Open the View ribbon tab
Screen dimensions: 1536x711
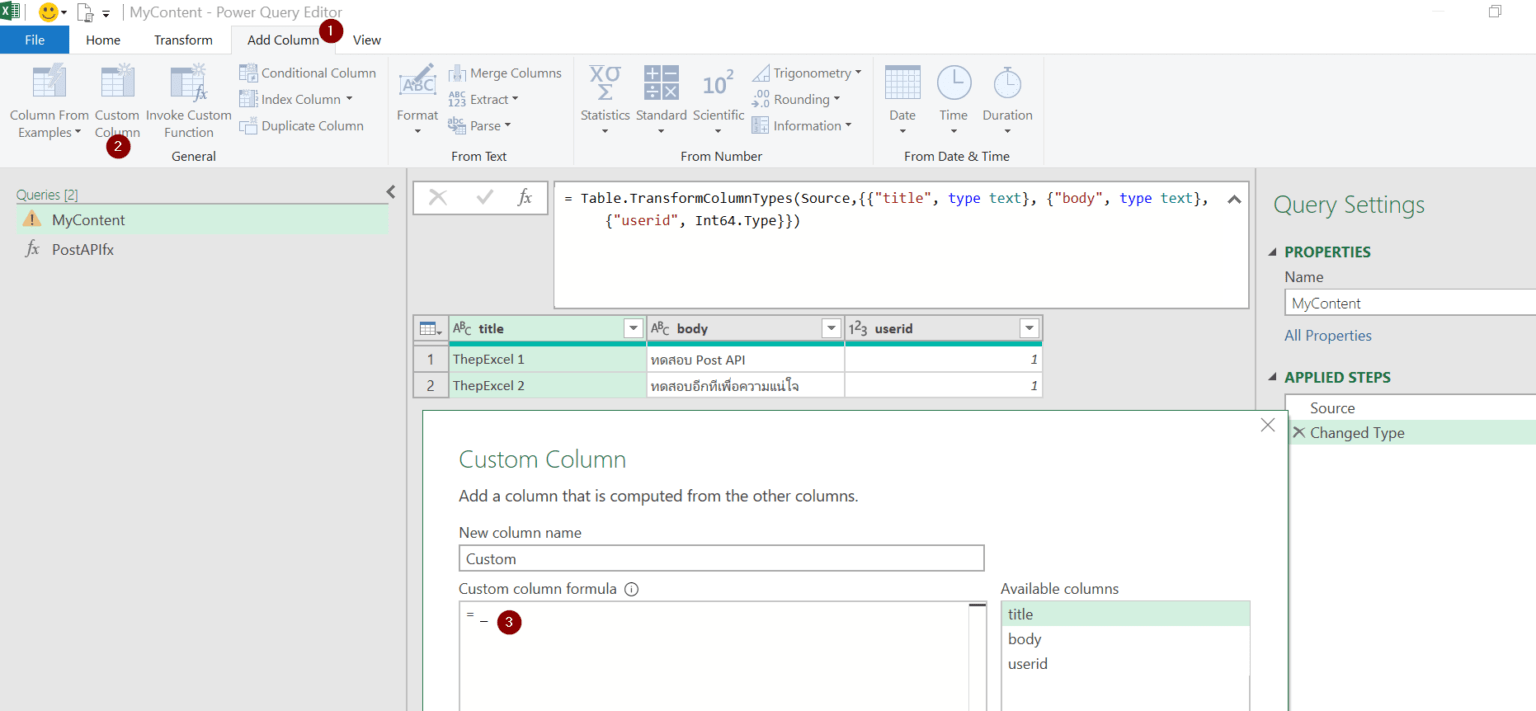(x=367, y=40)
